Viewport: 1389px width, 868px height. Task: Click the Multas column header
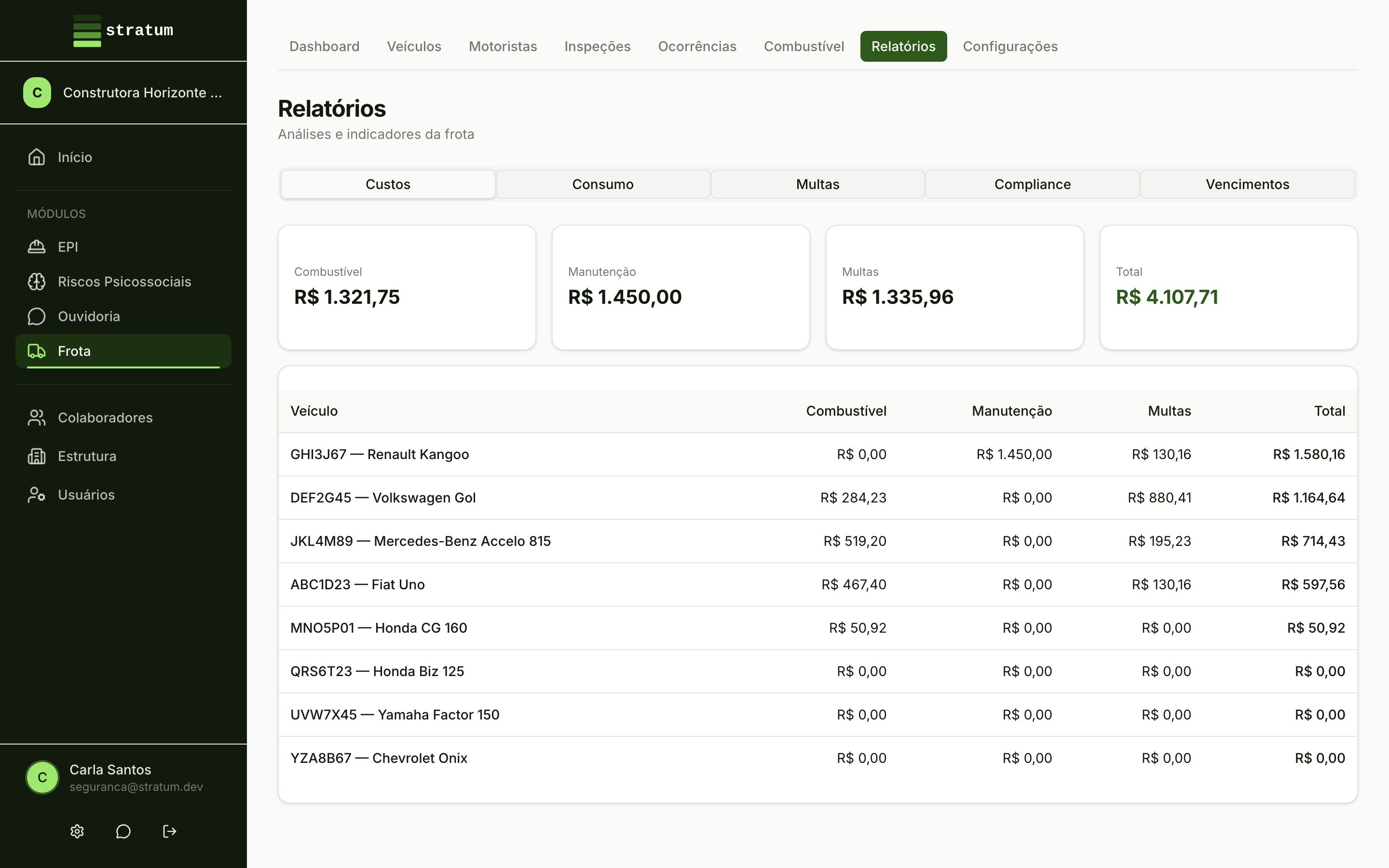(x=1169, y=411)
